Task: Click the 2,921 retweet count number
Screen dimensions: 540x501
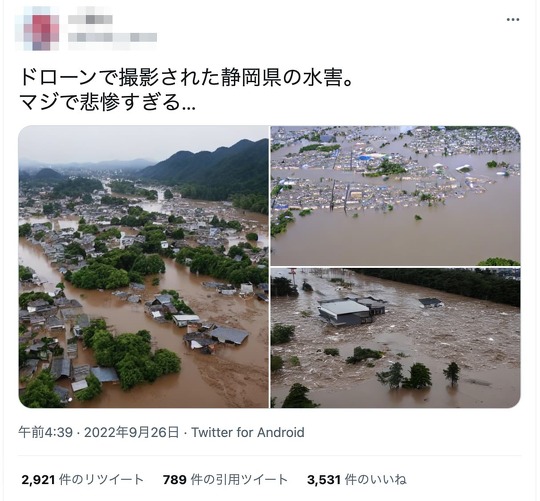Action: (x=38, y=480)
